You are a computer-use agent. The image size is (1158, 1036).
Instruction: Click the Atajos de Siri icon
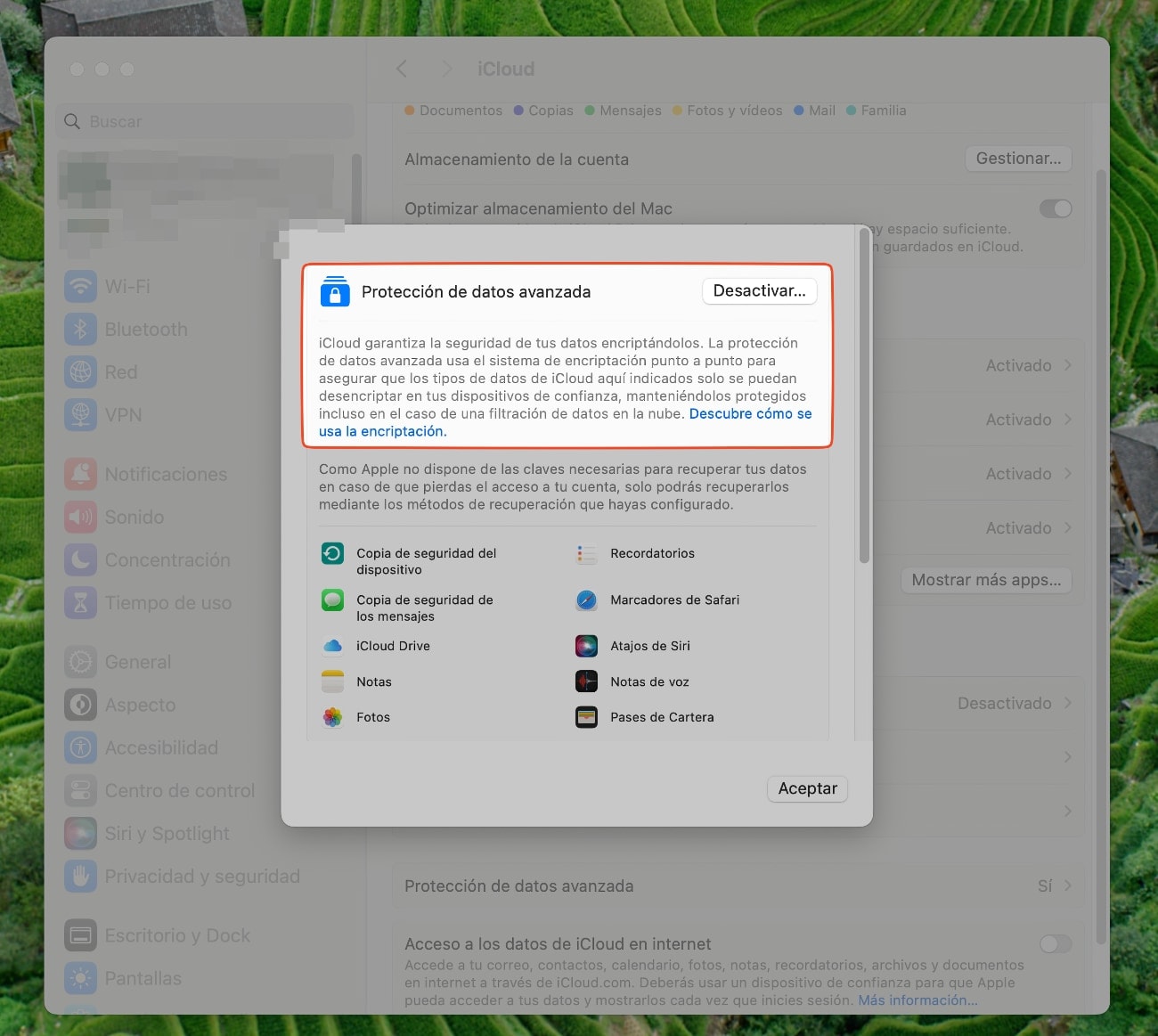click(586, 646)
